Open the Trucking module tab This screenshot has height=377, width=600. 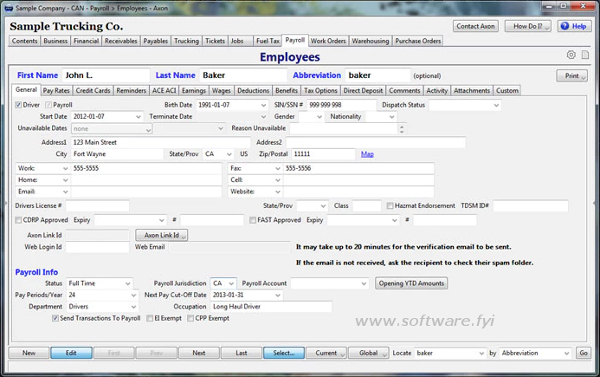(186, 41)
